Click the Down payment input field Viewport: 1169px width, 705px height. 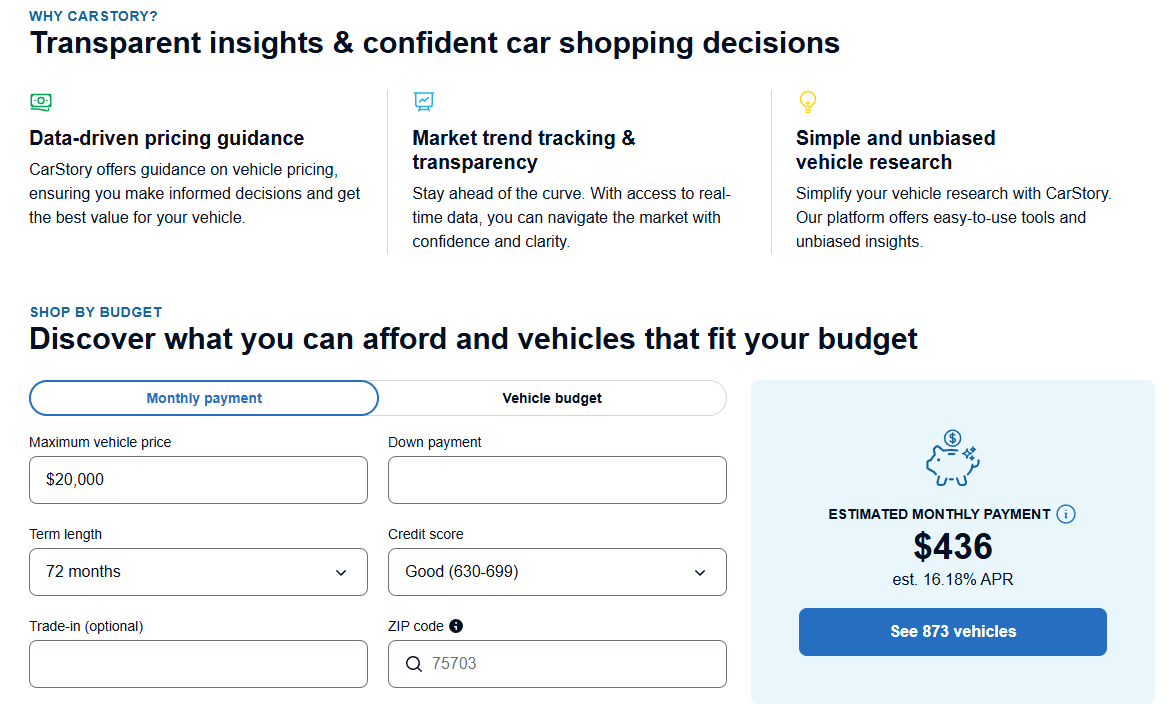click(557, 480)
